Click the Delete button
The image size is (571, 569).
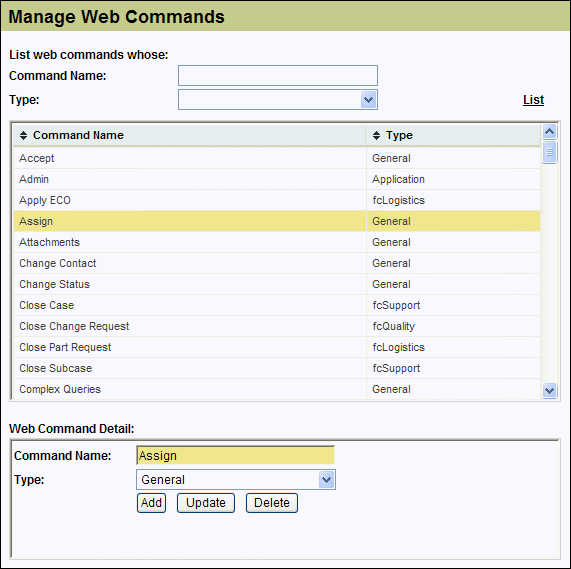[x=272, y=503]
